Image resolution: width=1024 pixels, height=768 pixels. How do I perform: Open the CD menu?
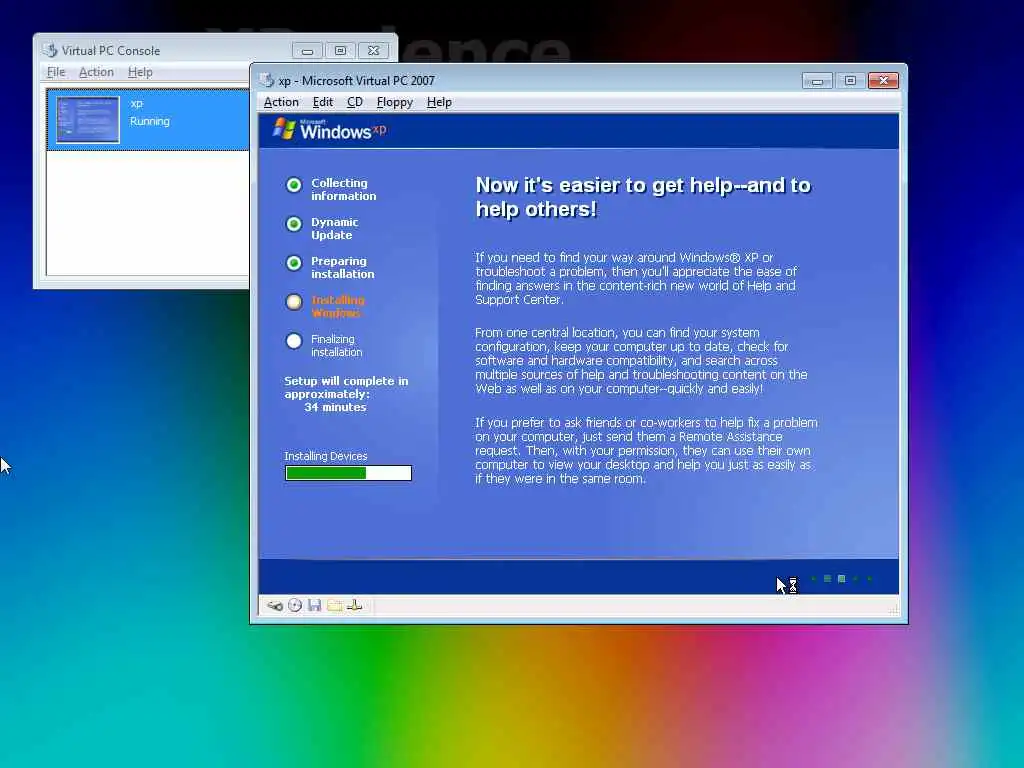355,103
